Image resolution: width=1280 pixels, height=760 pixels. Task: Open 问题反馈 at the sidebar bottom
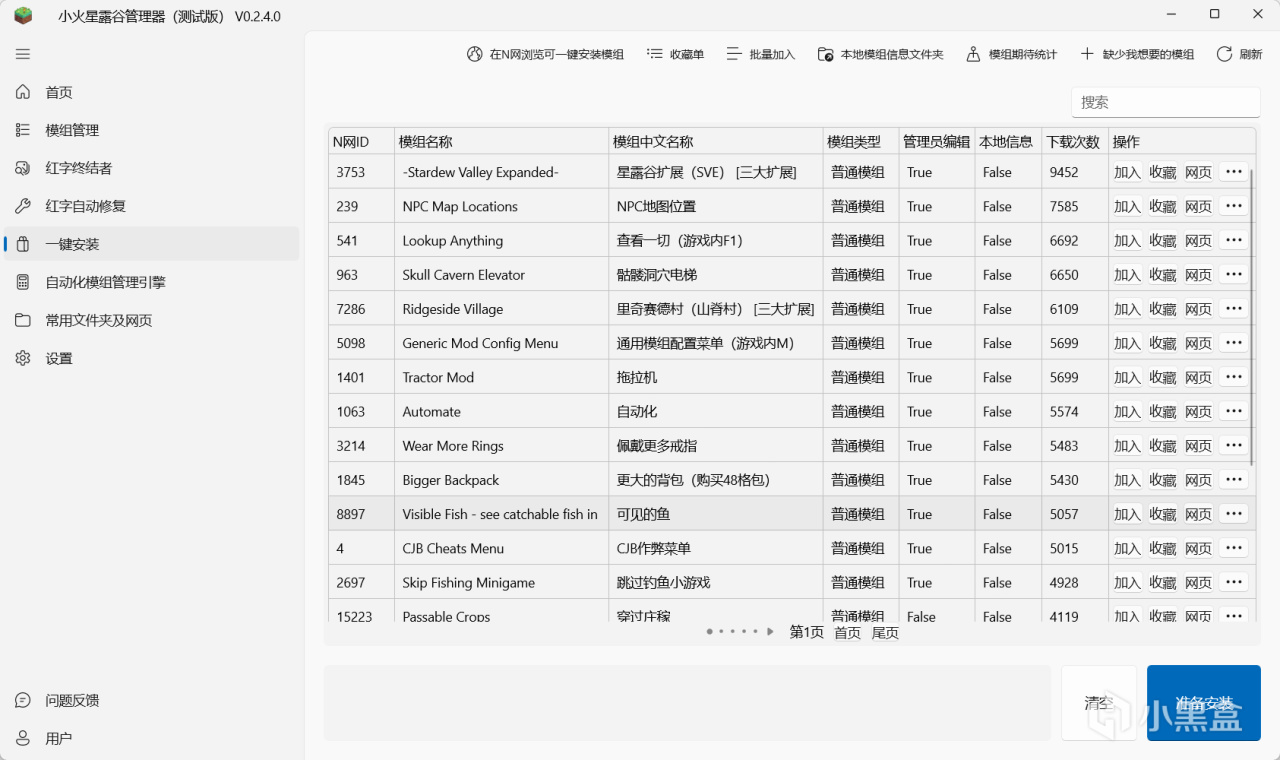pyautogui.click(x=152, y=700)
